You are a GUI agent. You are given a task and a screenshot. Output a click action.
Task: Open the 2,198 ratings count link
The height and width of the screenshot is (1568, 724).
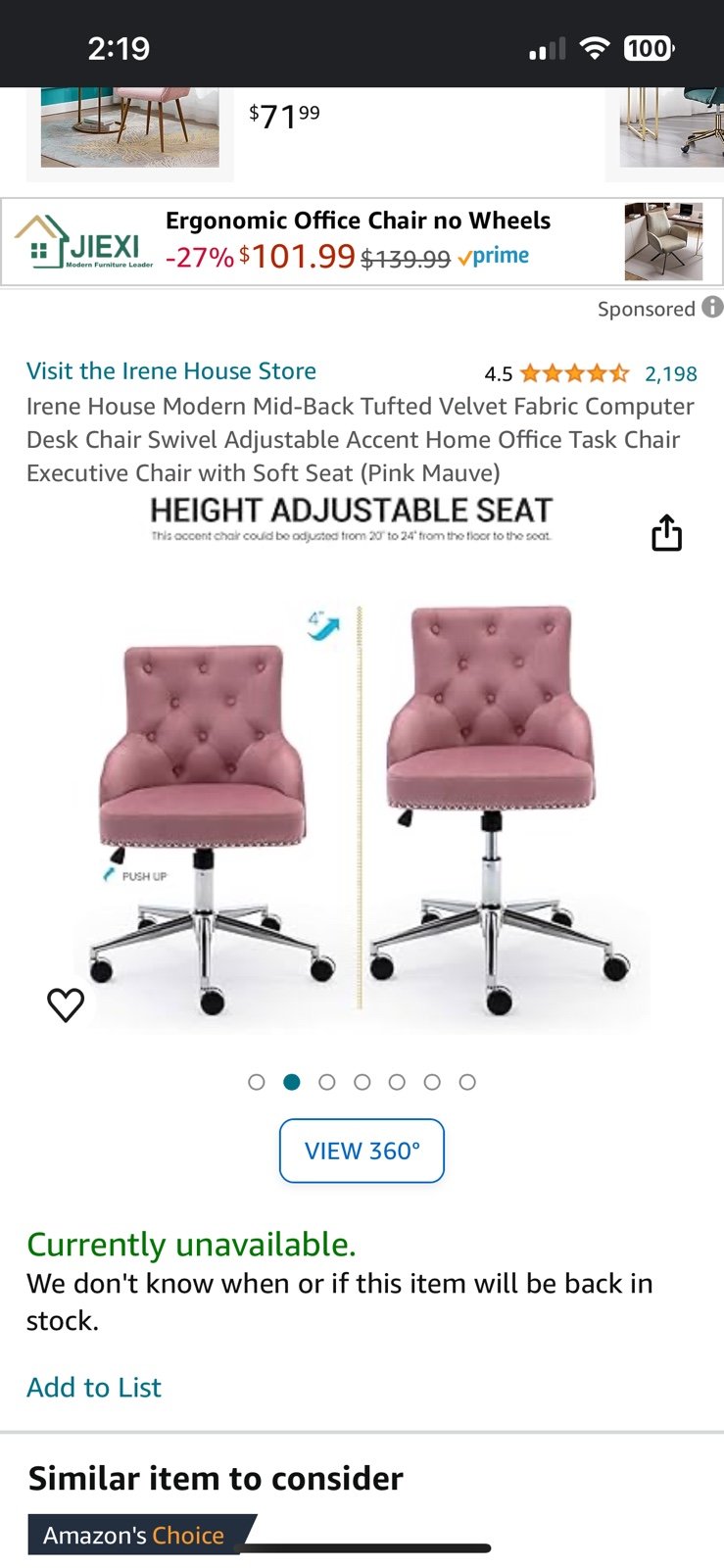671,373
